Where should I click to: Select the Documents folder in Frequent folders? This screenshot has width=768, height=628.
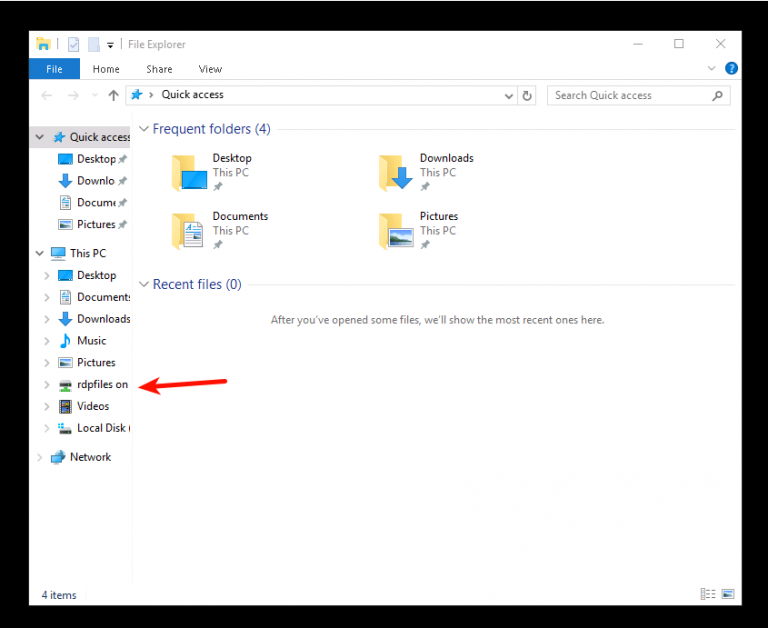[x=220, y=230]
